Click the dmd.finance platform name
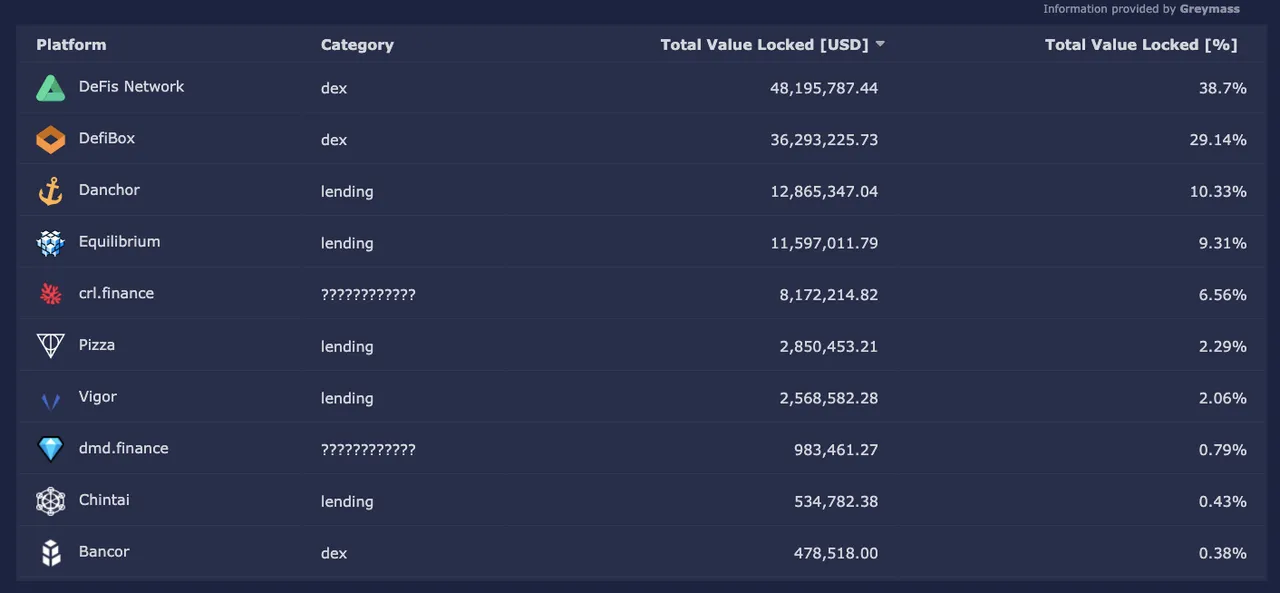This screenshot has width=1280, height=593. (123, 449)
